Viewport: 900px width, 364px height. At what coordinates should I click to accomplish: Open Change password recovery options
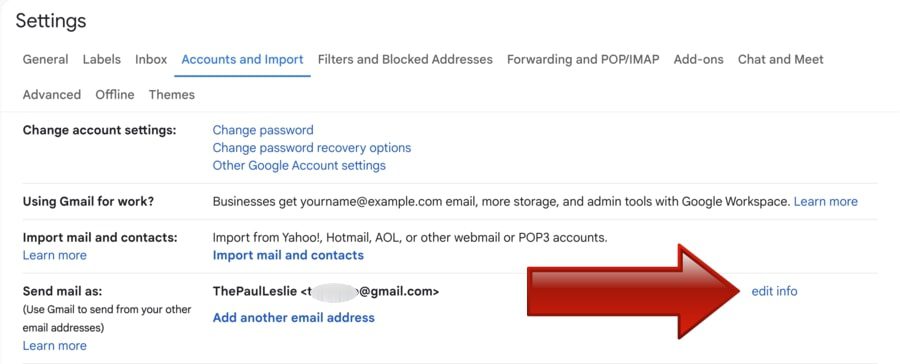coord(312,148)
